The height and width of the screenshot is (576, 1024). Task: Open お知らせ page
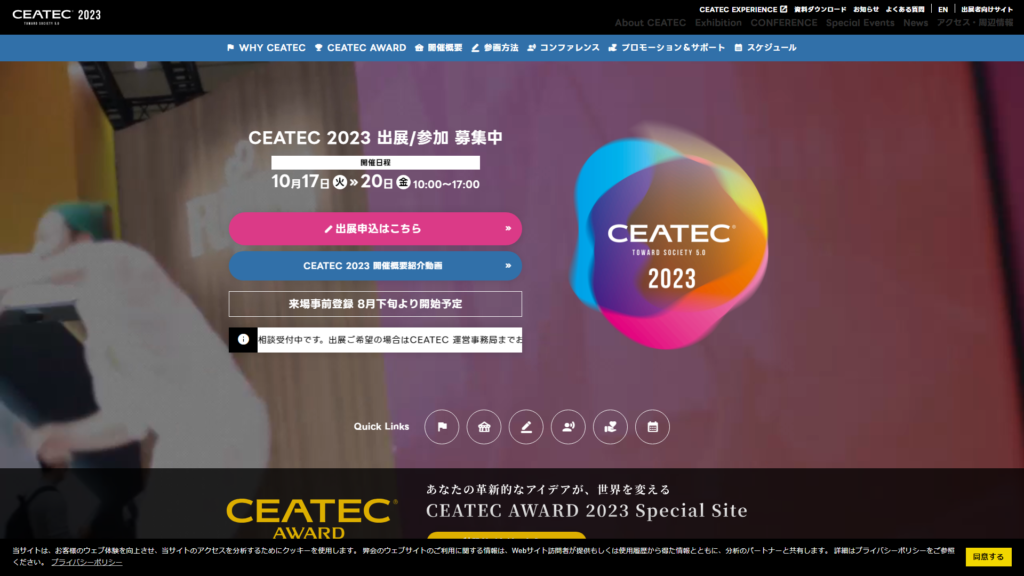(866, 9)
